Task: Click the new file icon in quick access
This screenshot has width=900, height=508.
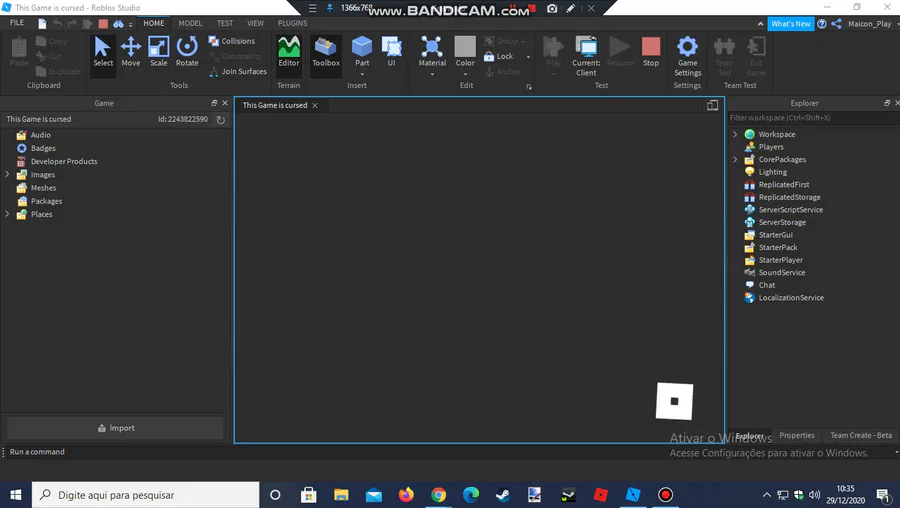Action: click(42, 24)
